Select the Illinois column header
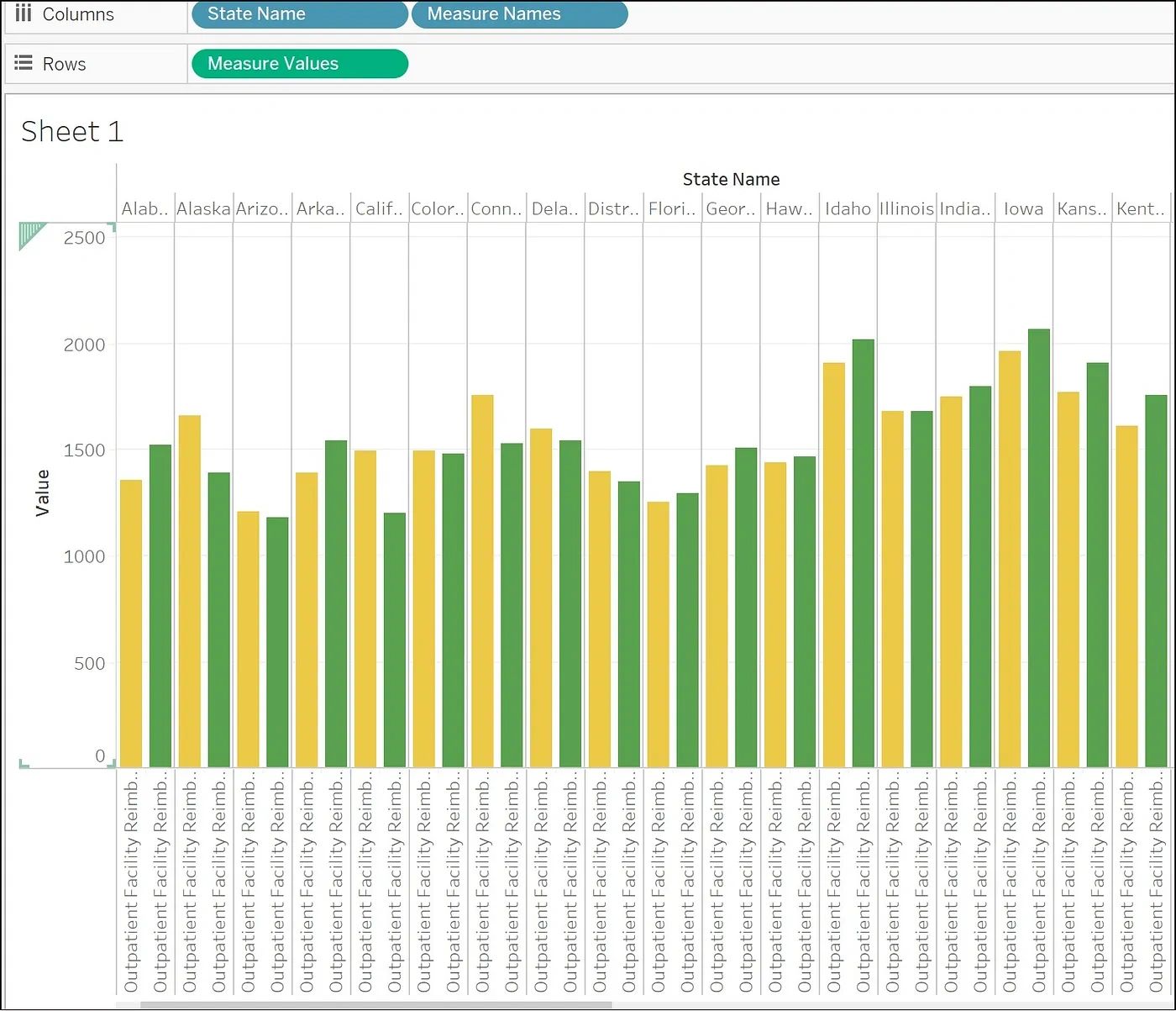Image resolution: width=1176 pixels, height=1011 pixels. pos(906,208)
